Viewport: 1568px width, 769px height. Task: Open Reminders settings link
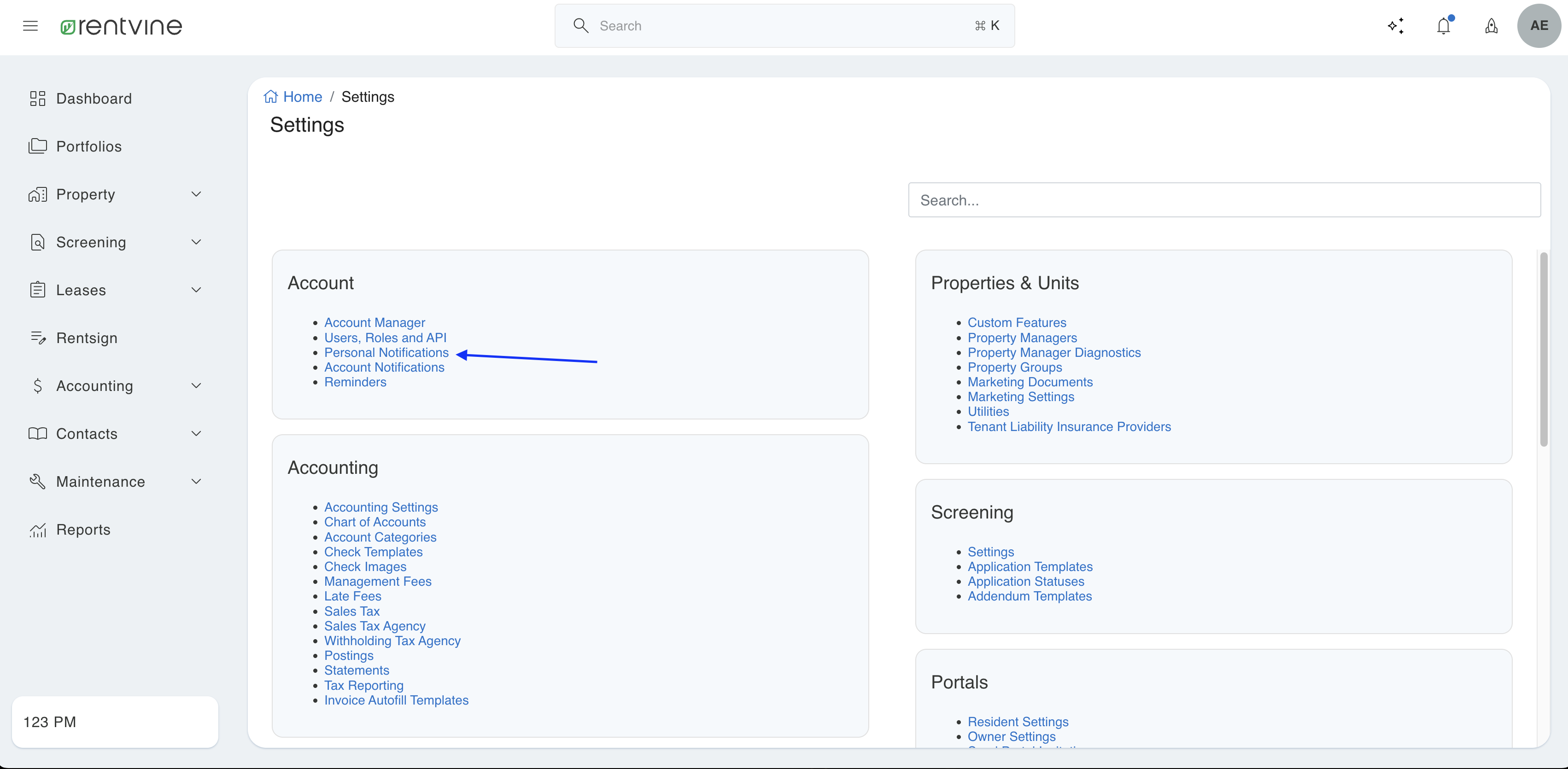pyautogui.click(x=355, y=382)
